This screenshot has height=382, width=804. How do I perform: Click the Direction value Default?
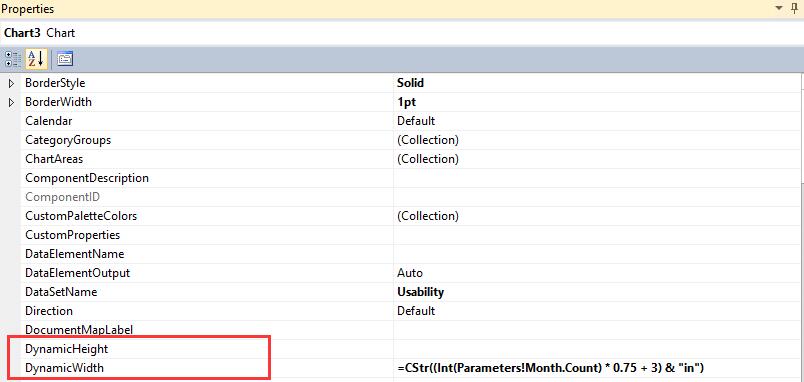tap(416, 311)
